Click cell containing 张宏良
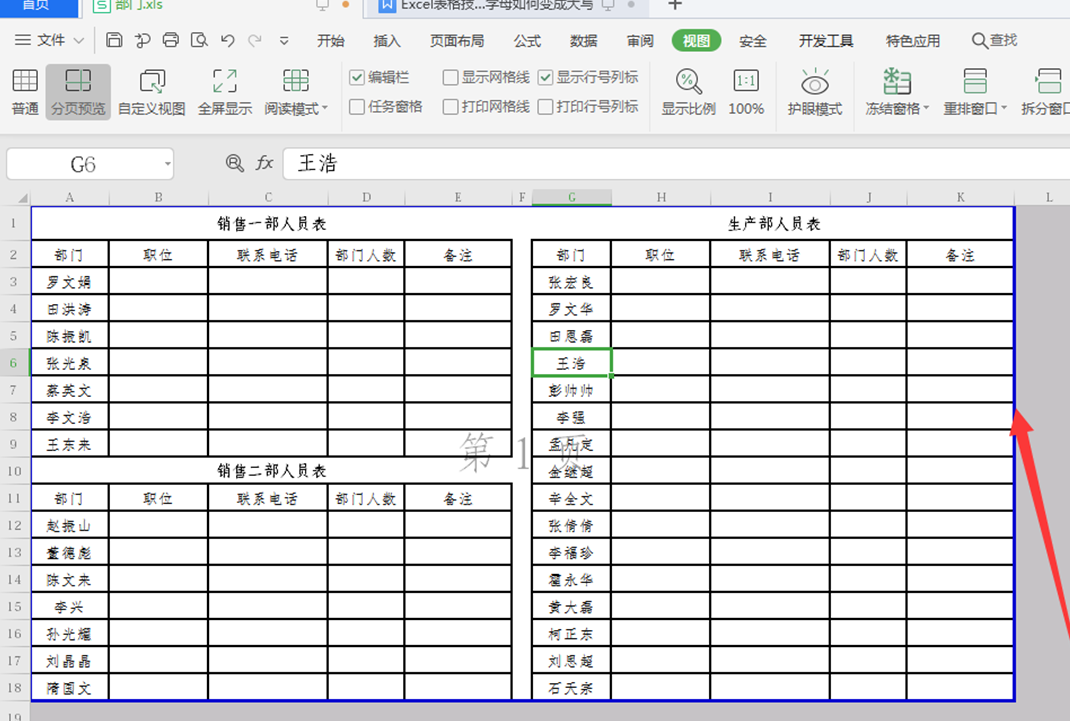 click(x=572, y=282)
